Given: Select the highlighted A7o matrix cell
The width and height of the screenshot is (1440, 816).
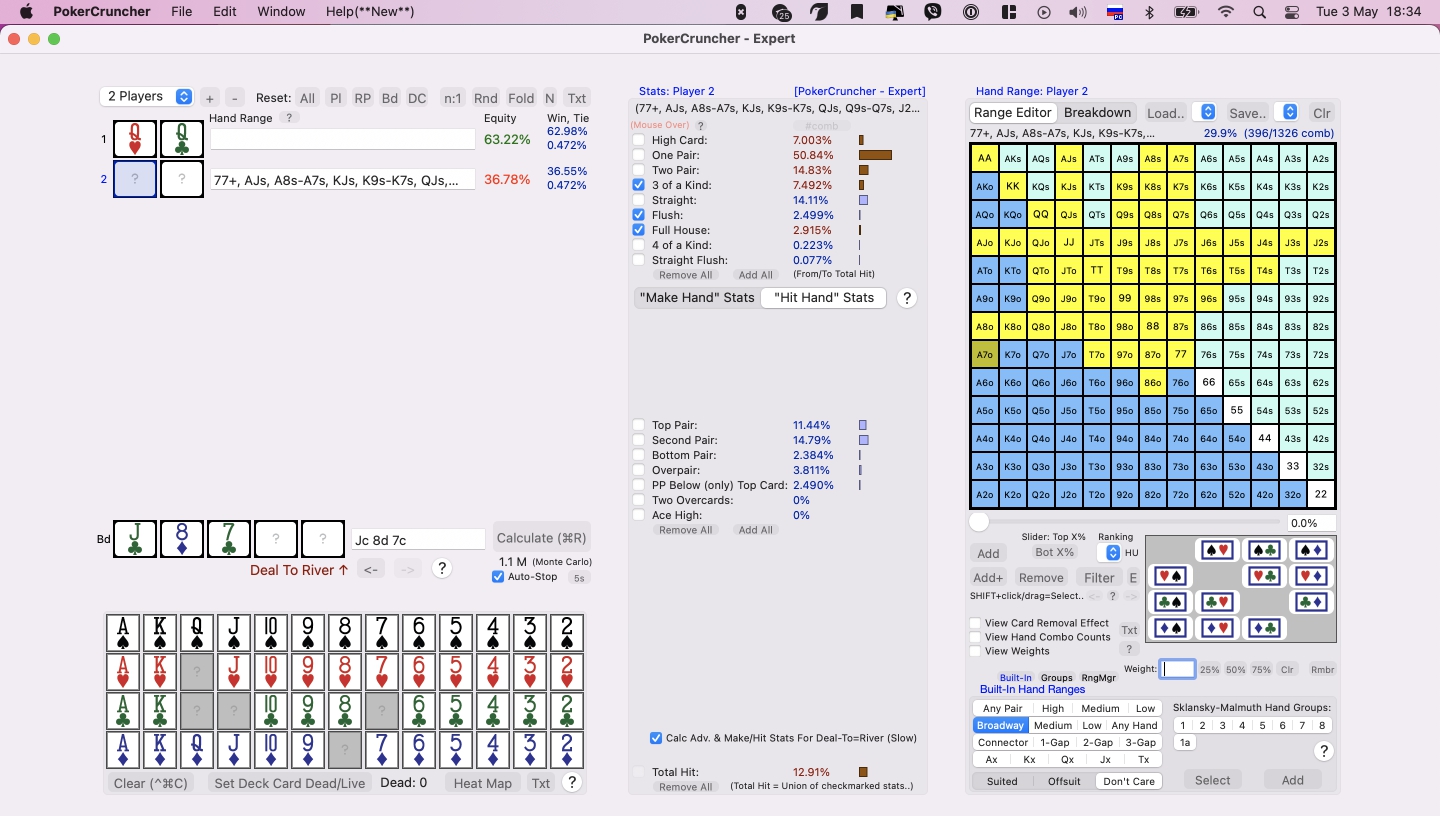Looking at the screenshot, I should coord(985,354).
